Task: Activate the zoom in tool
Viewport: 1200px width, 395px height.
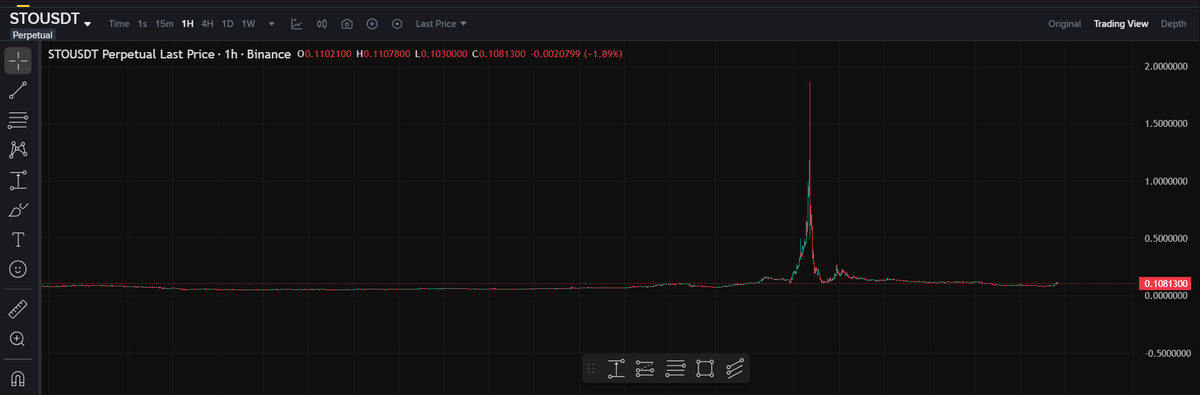Action: (x=18, y=339)
